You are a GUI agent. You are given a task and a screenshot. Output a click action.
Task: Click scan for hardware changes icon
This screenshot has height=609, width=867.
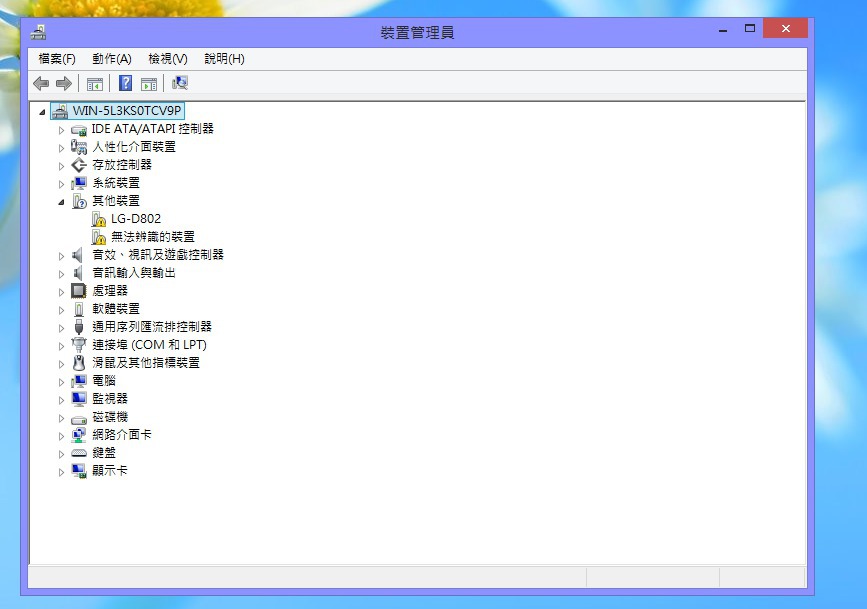coord(180,83)
